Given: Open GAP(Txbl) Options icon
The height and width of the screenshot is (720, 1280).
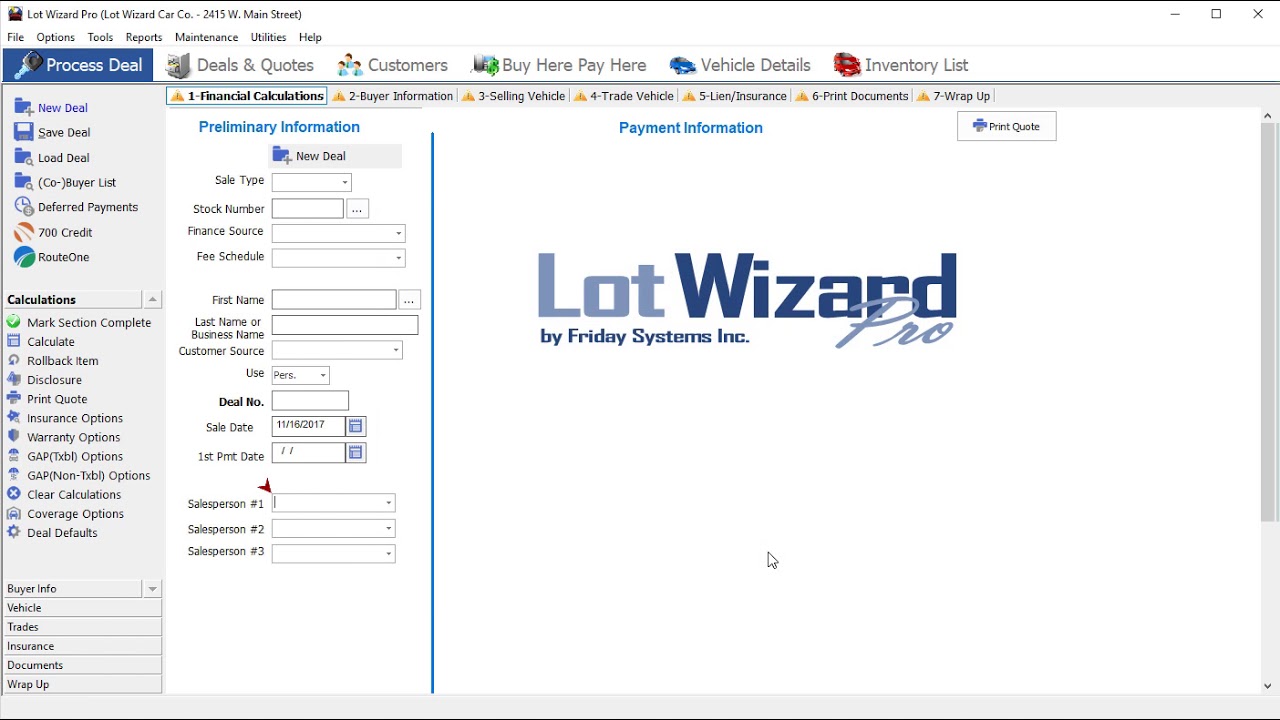Looking at the screenshot, I should pos(14,455).
